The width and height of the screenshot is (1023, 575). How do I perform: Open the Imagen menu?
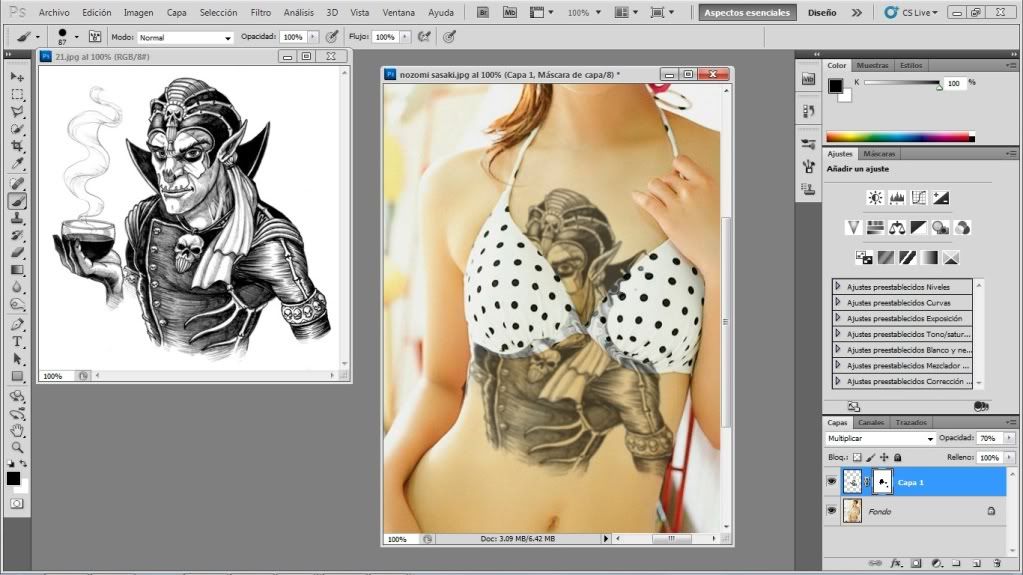(138, 12)
